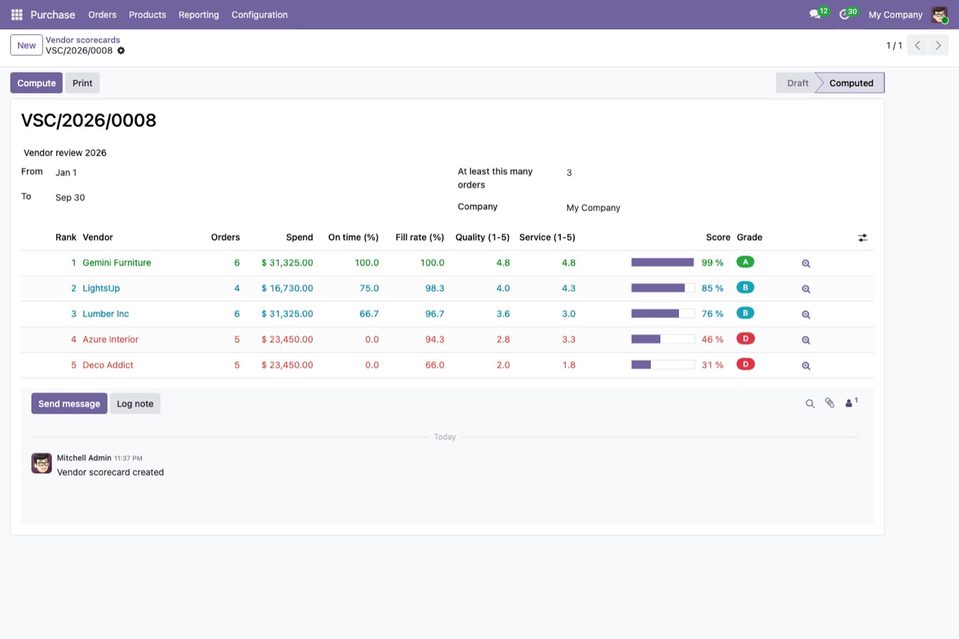This screenshot has width=959, height=639.
Task: Open the column options toggle
Action: (862, 238)
